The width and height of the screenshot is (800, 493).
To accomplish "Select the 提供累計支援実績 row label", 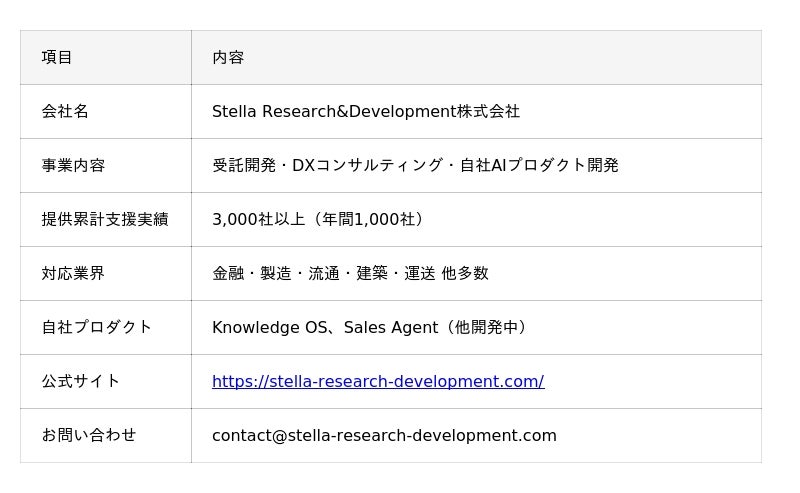I will (105, 219).
